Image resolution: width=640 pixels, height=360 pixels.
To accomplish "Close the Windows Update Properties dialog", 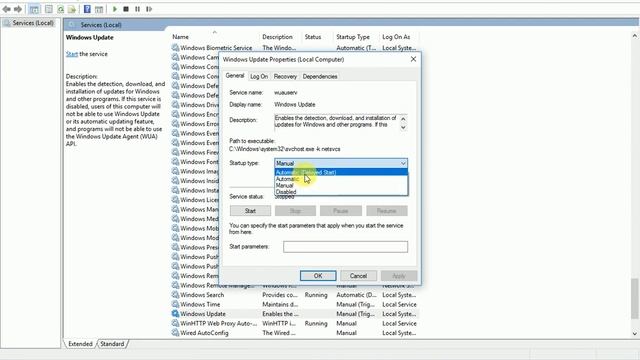I will pos(413,59).
